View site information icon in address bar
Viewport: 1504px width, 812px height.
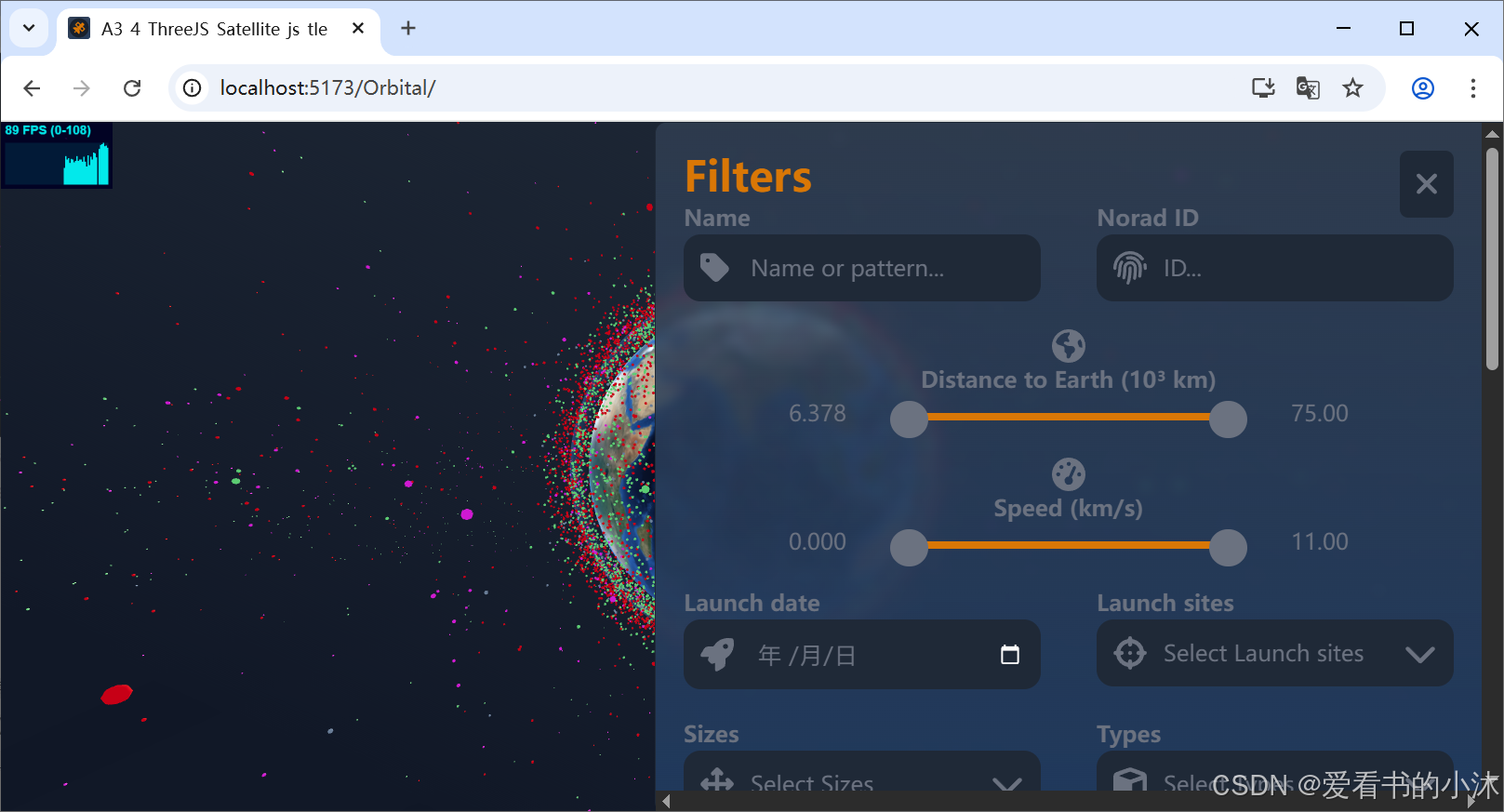coord(193,88)
